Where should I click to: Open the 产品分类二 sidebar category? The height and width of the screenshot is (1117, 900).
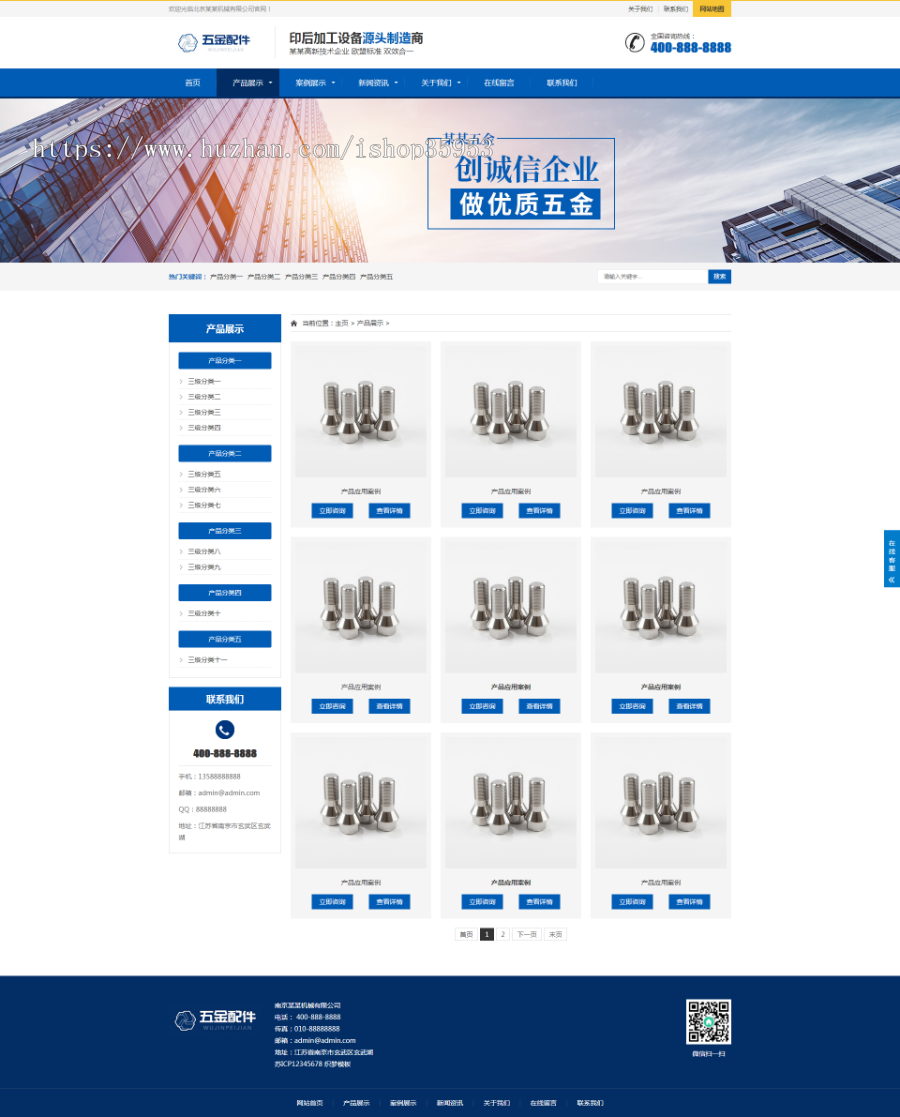click(x=225, y=453)
